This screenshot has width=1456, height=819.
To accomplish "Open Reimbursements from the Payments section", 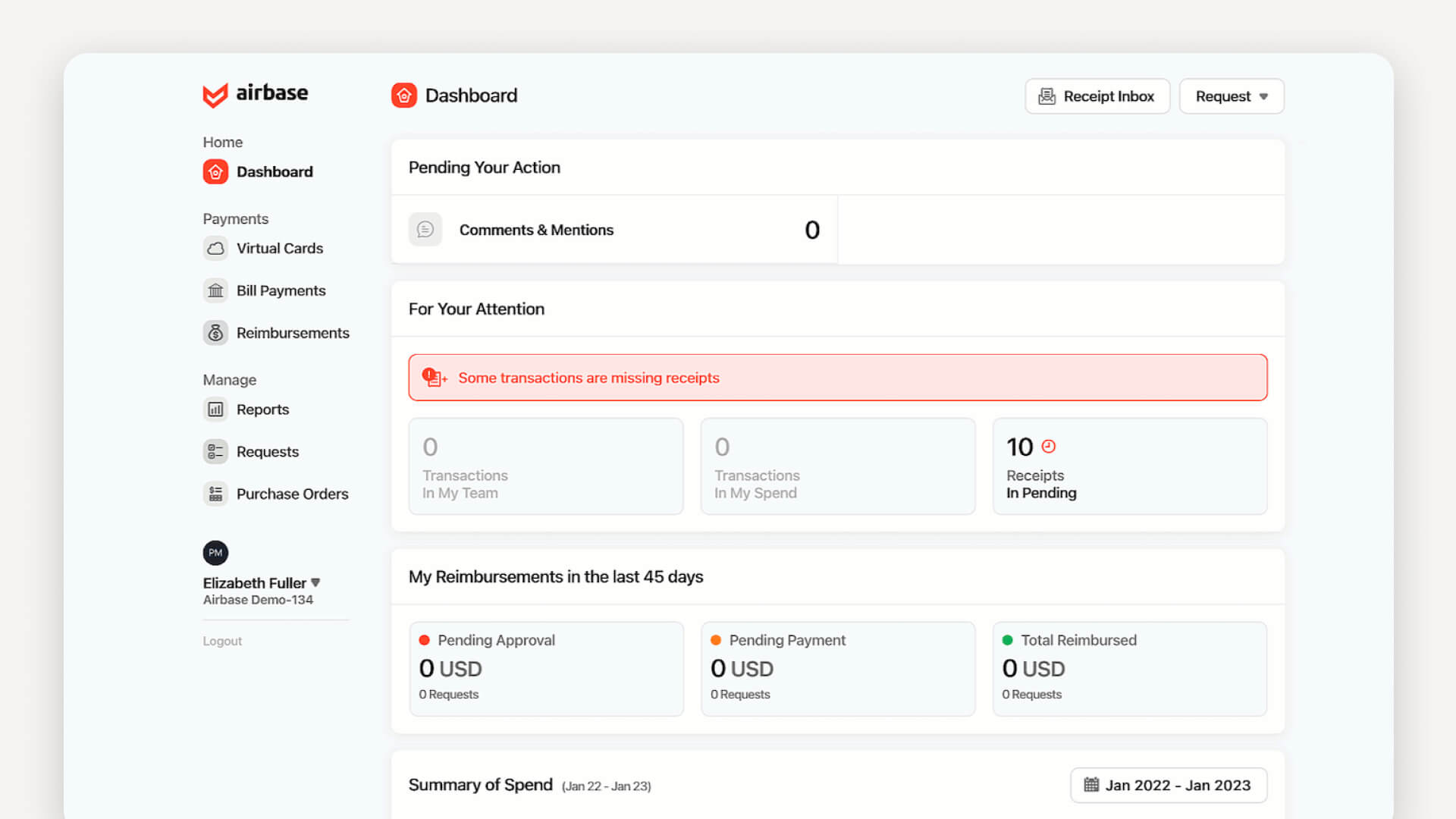I will pyautogui.click(x=293, y=332).
